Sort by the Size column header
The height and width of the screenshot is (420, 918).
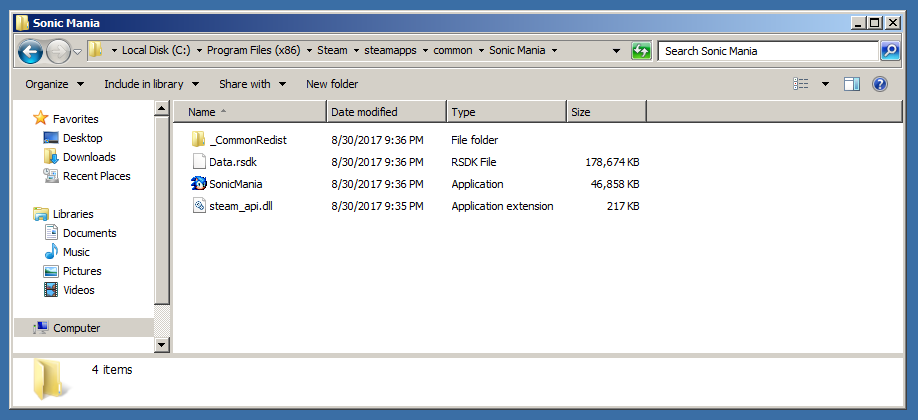607,112
